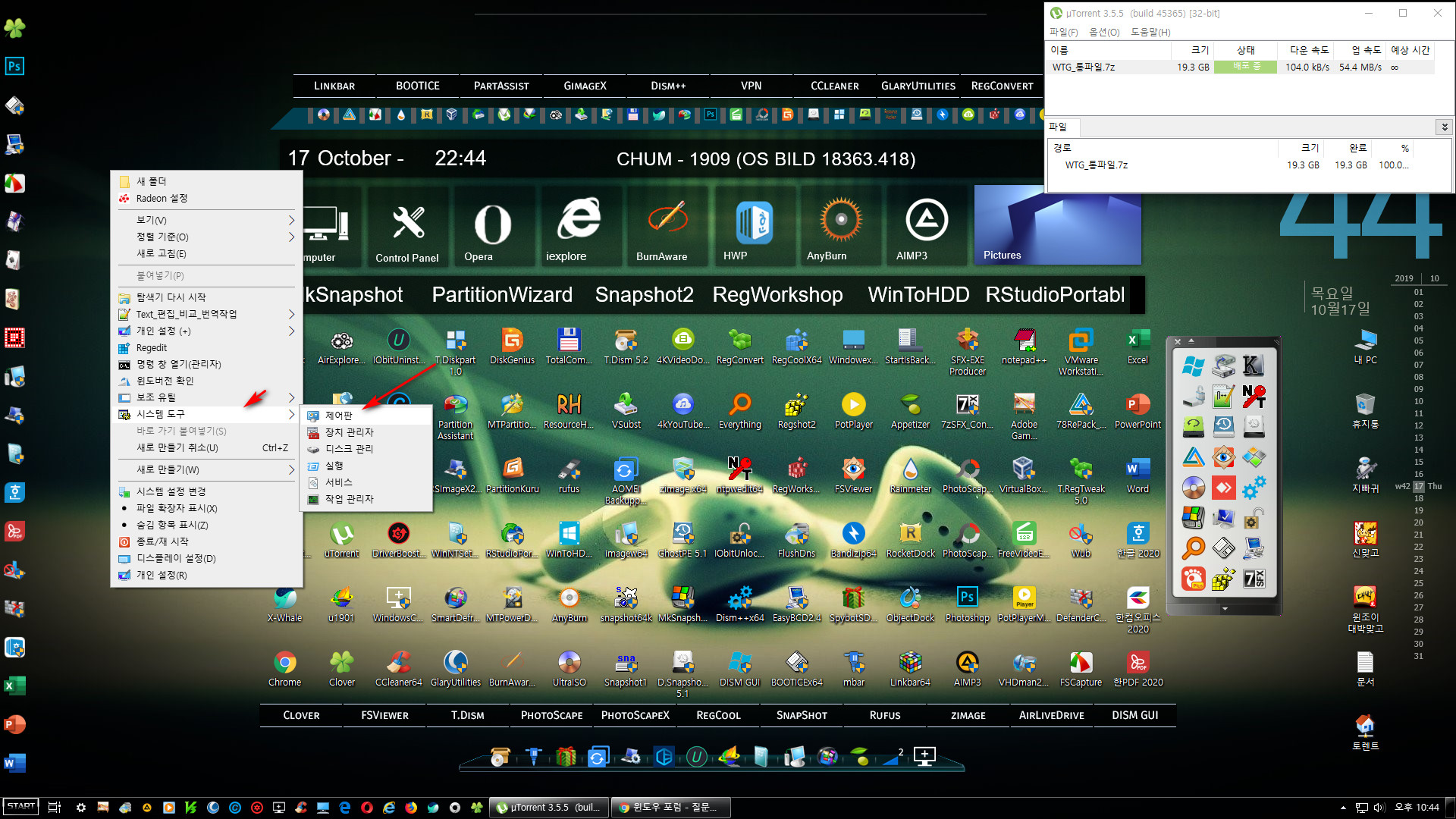1456x819 pixels.
Task: Open the VMware Workstation icon
Action: tap(1081, 352)
